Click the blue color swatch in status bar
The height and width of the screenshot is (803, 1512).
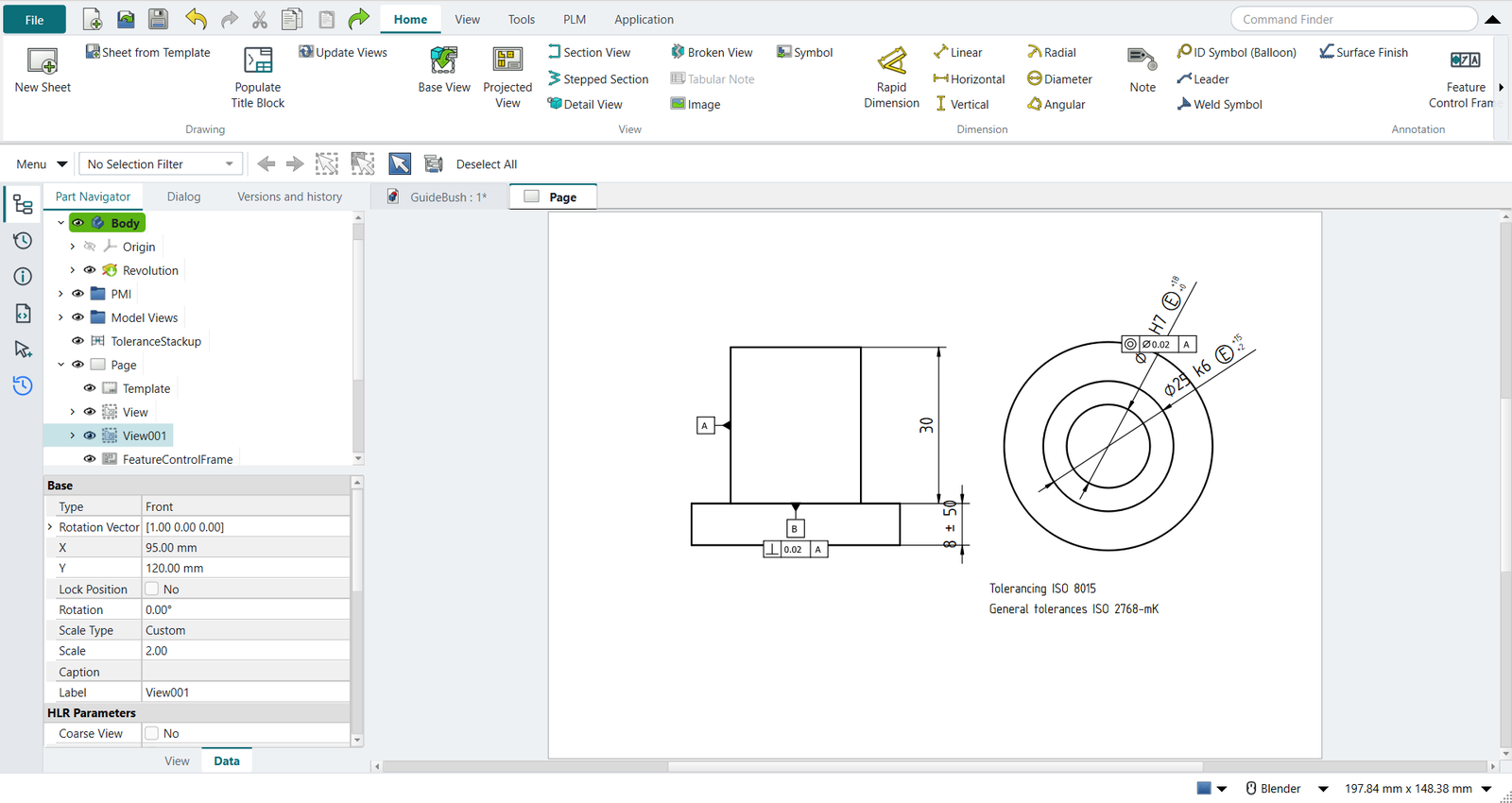[1204, 788]
